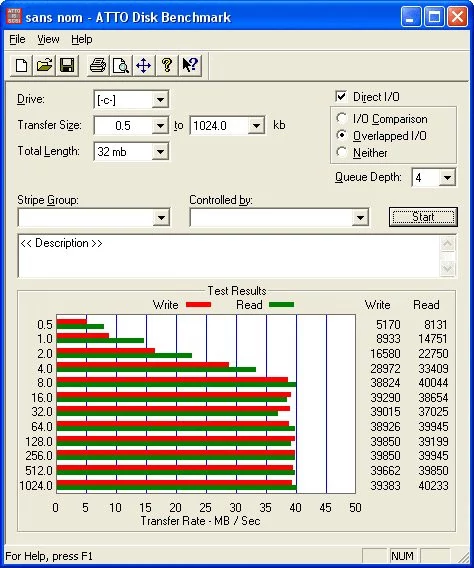Click the read value 39199
The width and height of the screenshot is (474, 568).
point(433,442)
